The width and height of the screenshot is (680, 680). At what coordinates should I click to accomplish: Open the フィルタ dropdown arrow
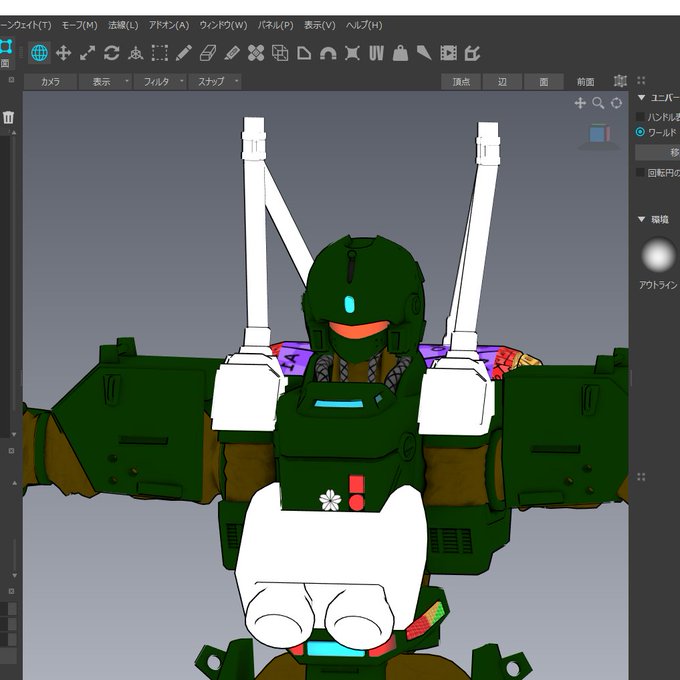[182, 81]
